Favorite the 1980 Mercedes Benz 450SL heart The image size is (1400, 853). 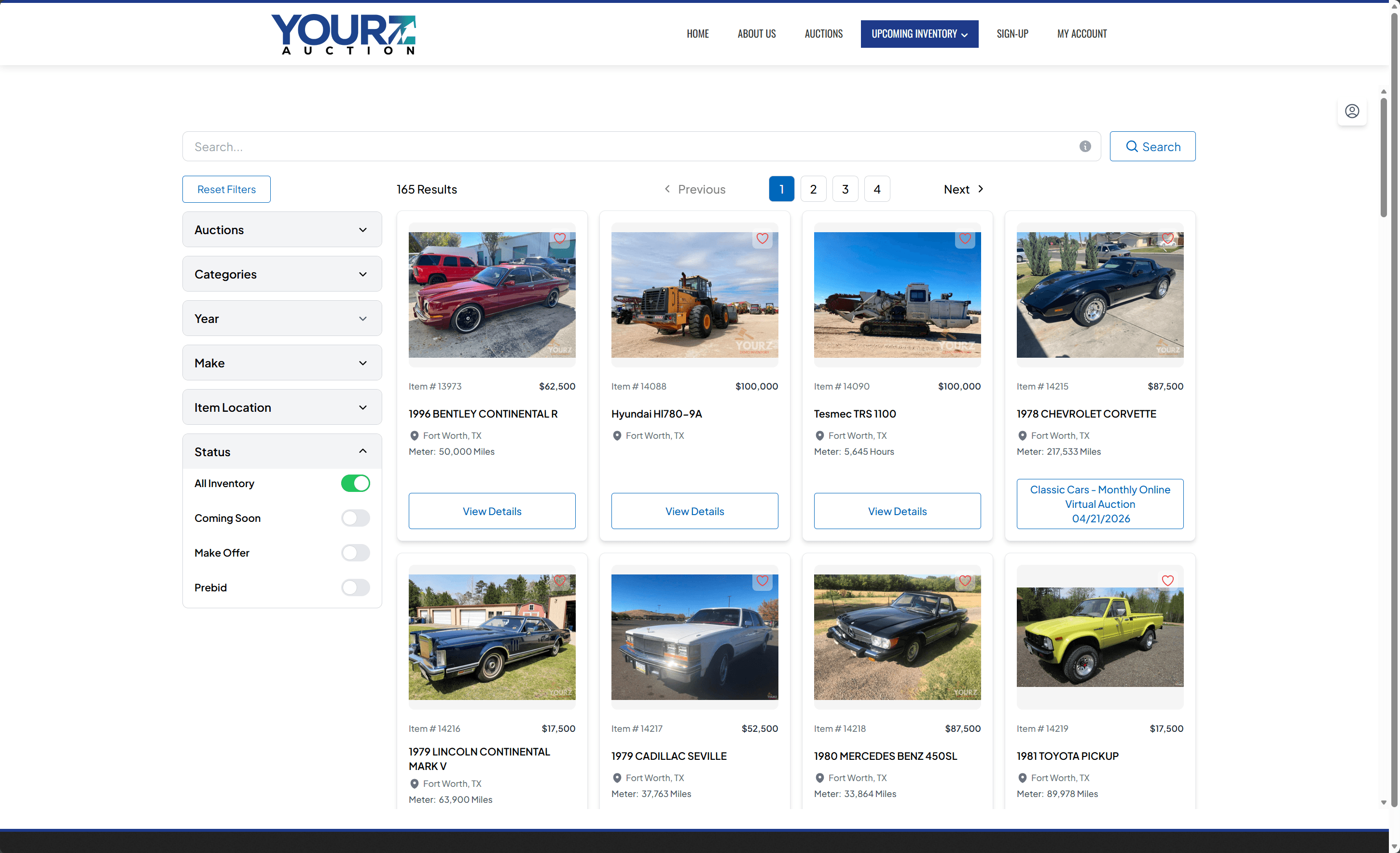(965, 581)
